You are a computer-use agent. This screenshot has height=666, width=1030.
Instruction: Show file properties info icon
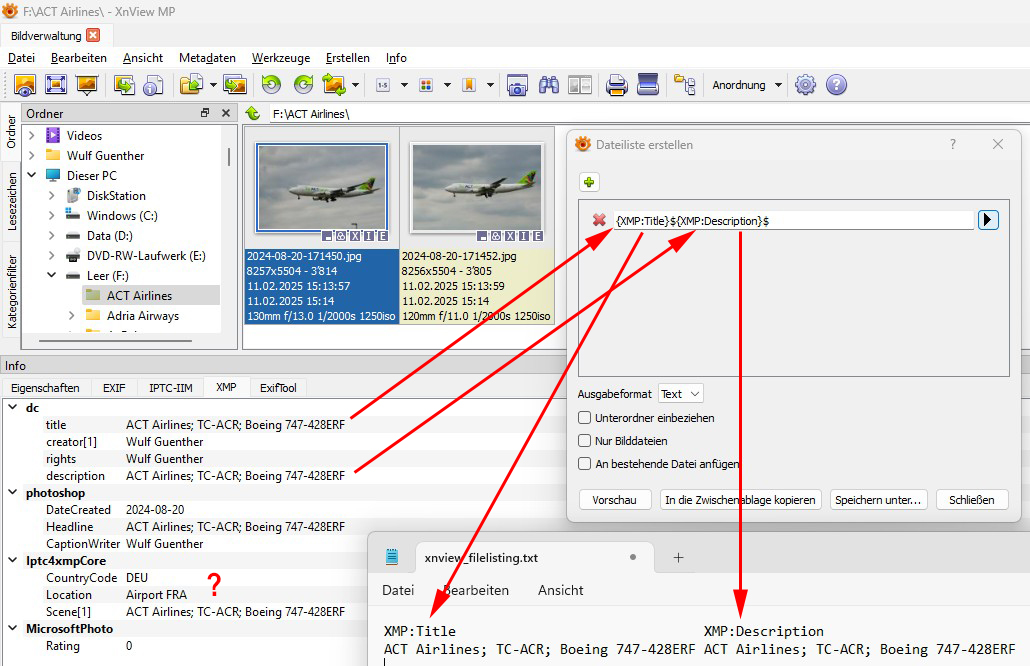(x=153, y=85)
